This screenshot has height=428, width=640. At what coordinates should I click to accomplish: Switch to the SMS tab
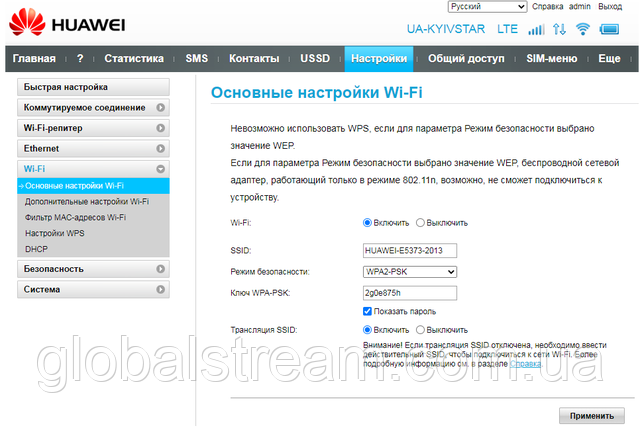[x=197, y=59]
